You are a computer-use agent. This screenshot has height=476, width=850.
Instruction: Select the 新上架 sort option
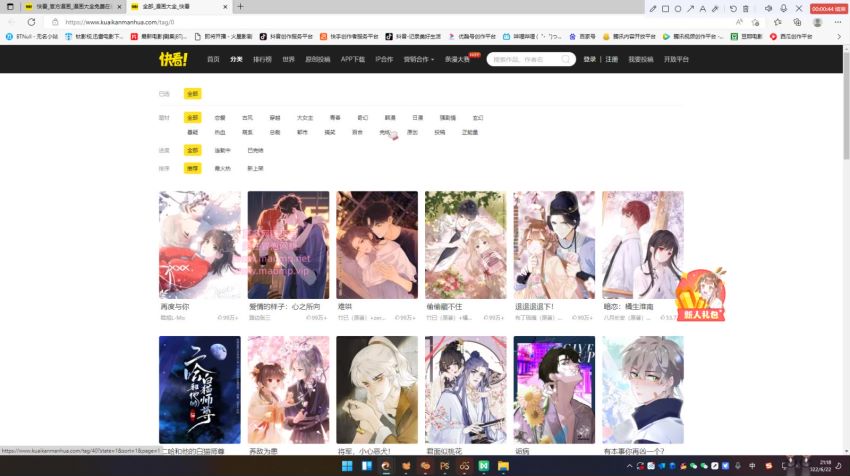coord(255,169)
